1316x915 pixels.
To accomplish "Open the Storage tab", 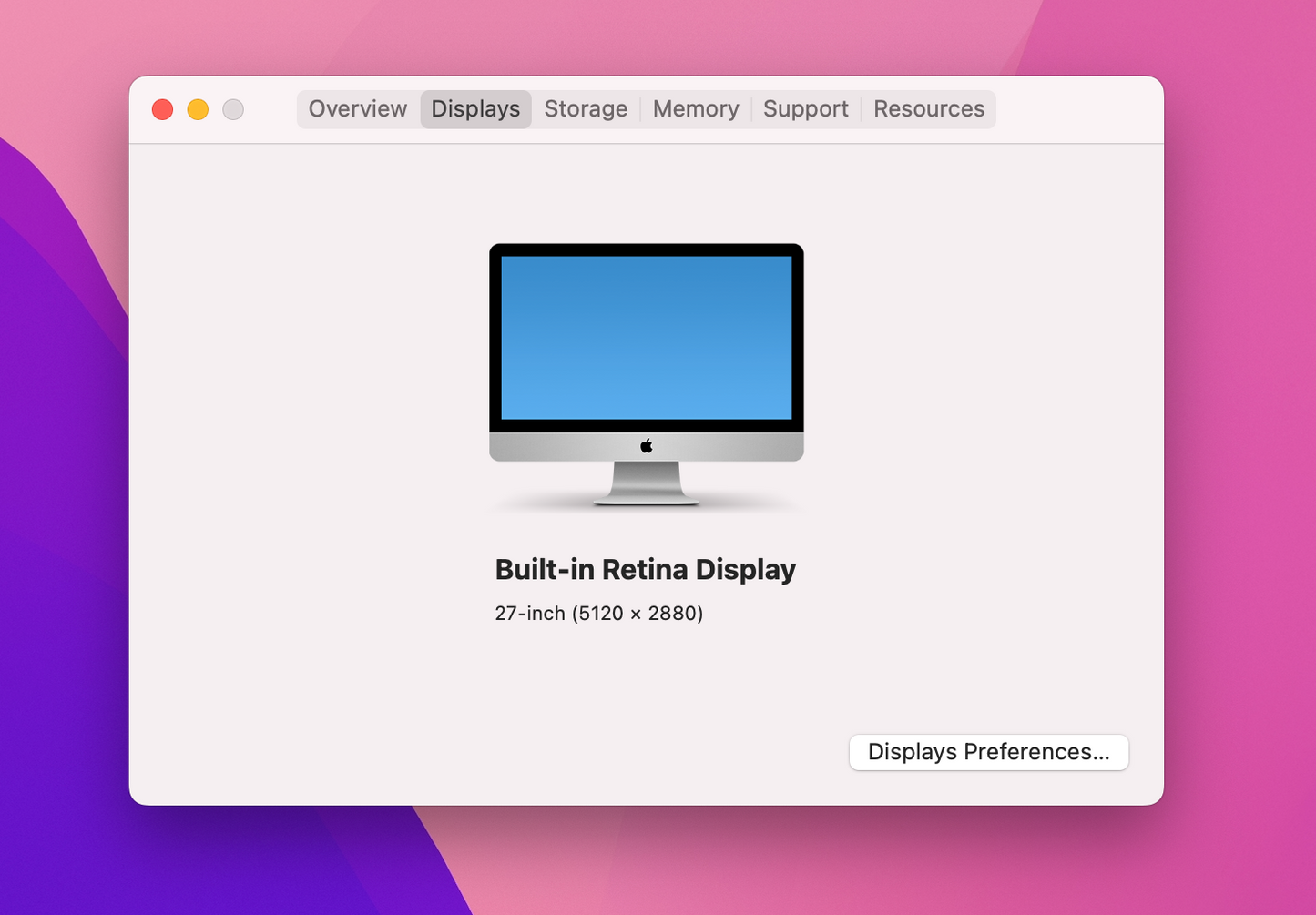I will coord(586,108).
